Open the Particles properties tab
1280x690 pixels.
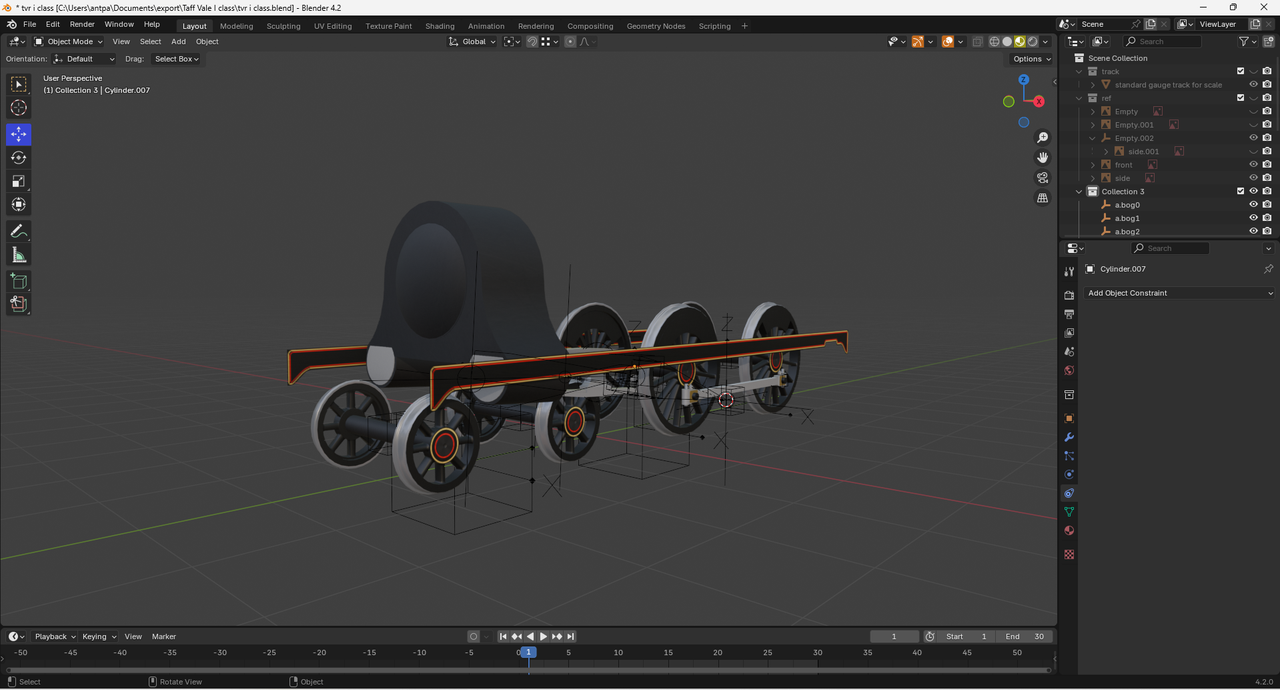(x=1069, y=456)
